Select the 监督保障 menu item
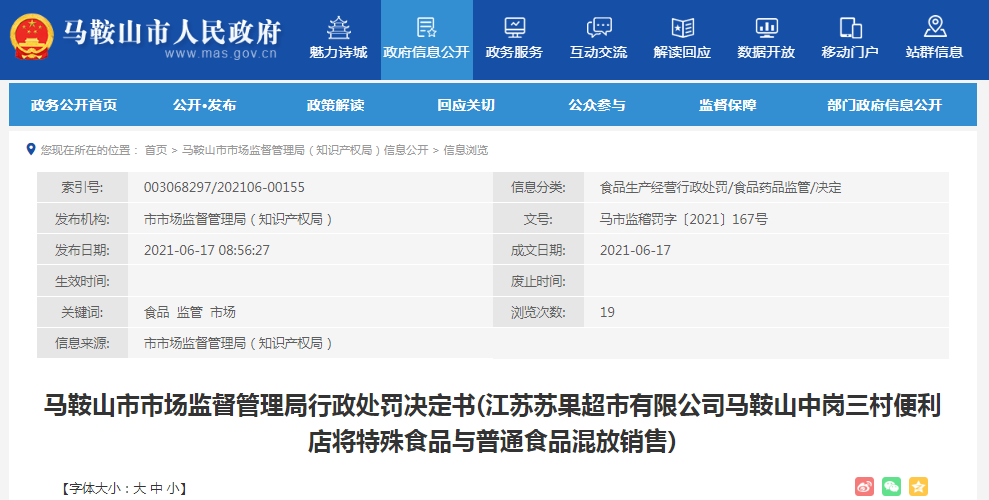This screenshot has height=500, width=989. click(x=727, y=105)
